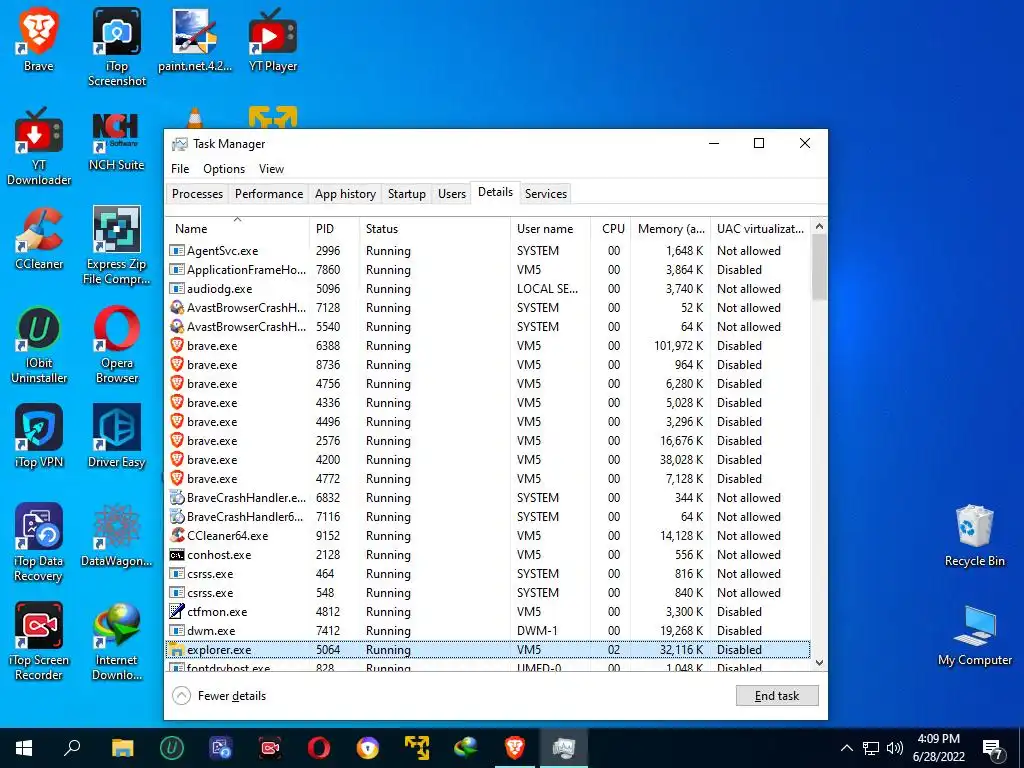
Task: Select the explorer.exe process row
Action: (x=488, y=650)
